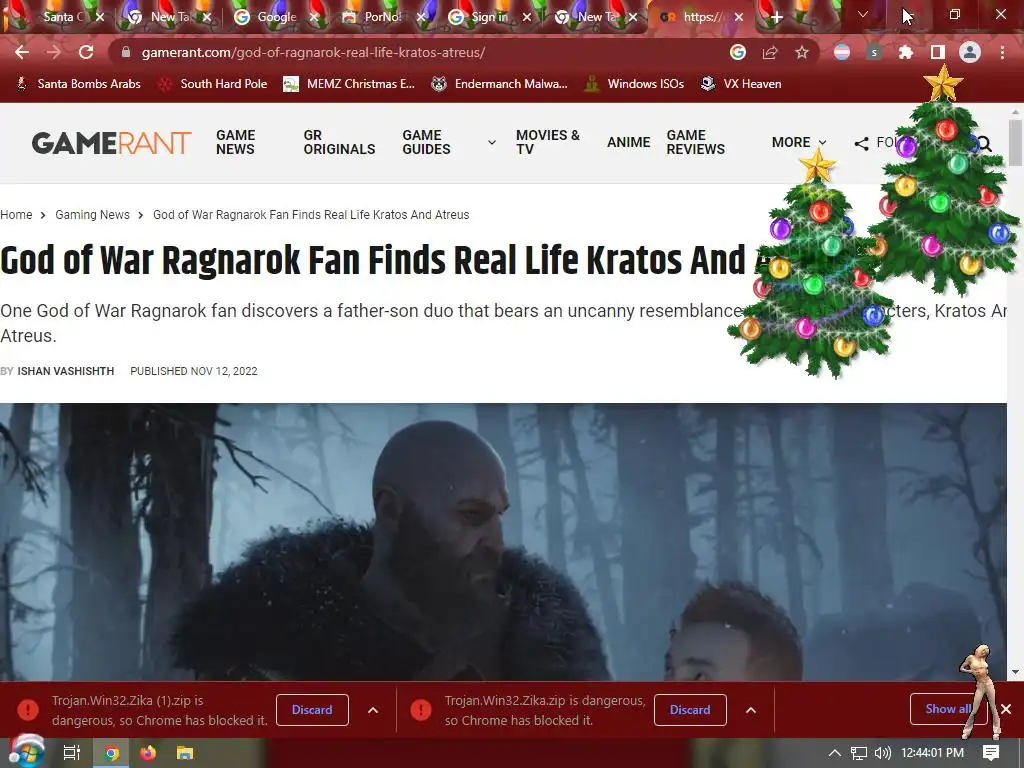Open the Extensions puzzle icon

click(x=906, y=52)
